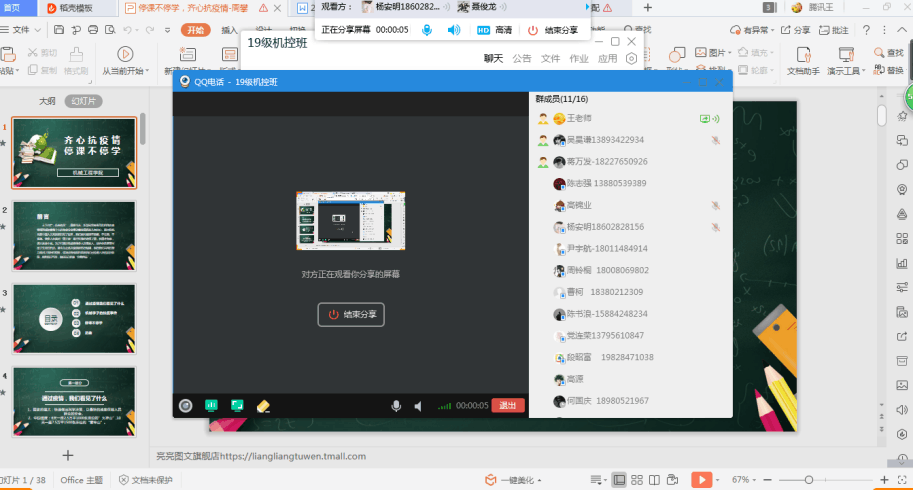Image resolution: width=913 pixels, height=490 pixels.
Task: Select slide 4 thumbnail in the slide panel
Action: (74, 402)
